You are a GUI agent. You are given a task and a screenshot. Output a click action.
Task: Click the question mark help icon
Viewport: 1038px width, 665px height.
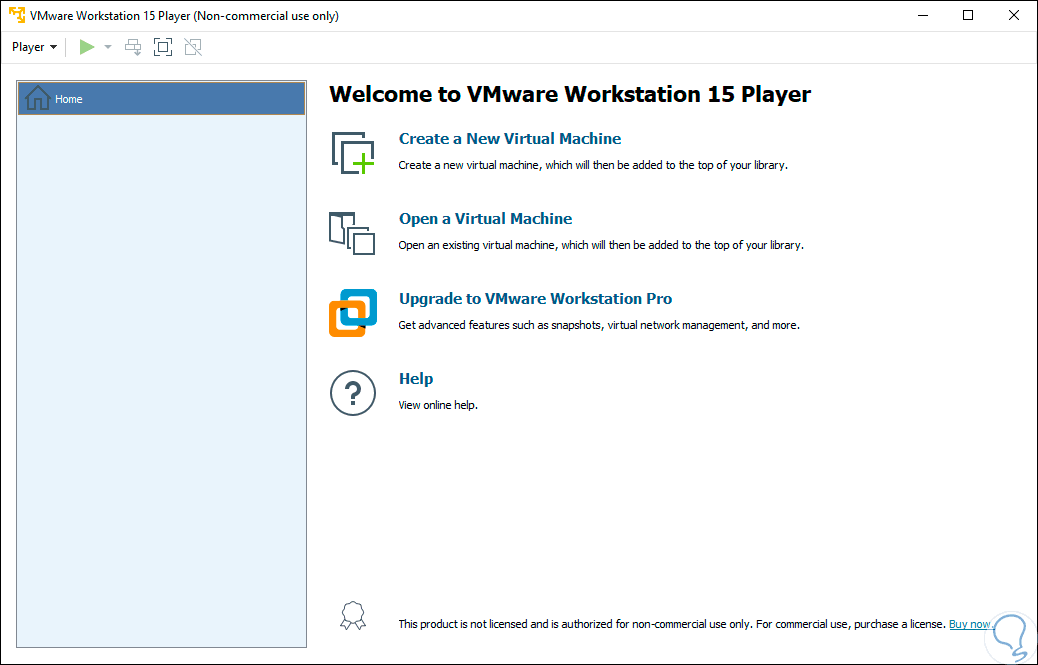[x=353, y=393]
